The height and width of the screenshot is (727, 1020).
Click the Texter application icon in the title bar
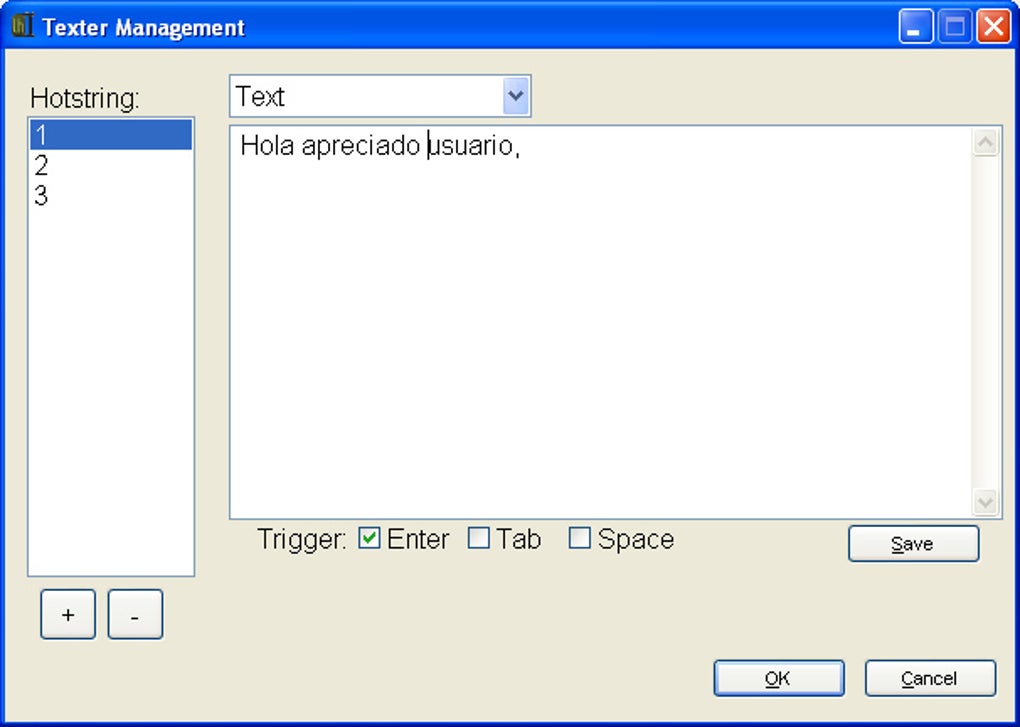point(22,26)
